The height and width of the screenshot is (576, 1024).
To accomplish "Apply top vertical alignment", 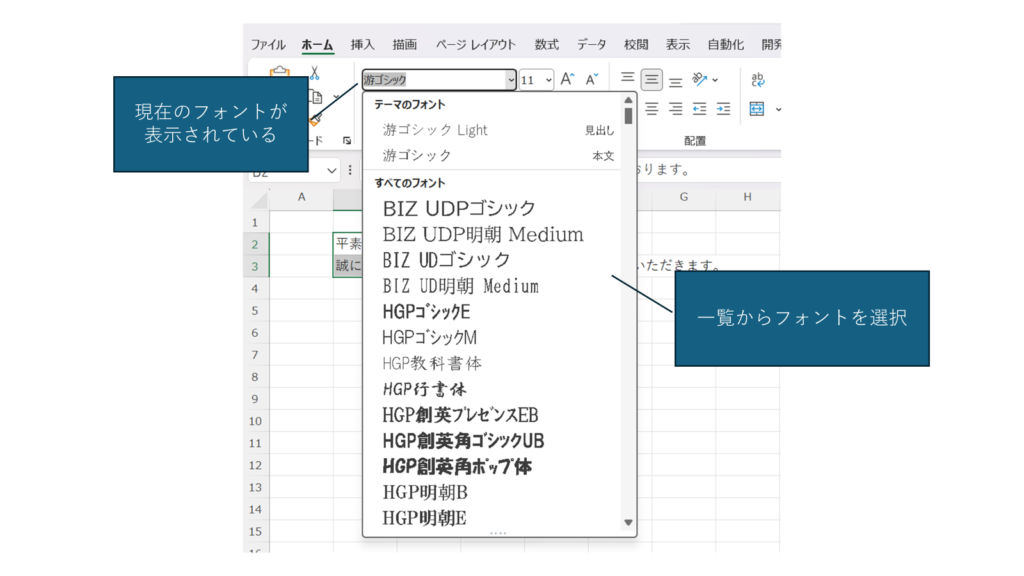I will click(x=628, y=79).
